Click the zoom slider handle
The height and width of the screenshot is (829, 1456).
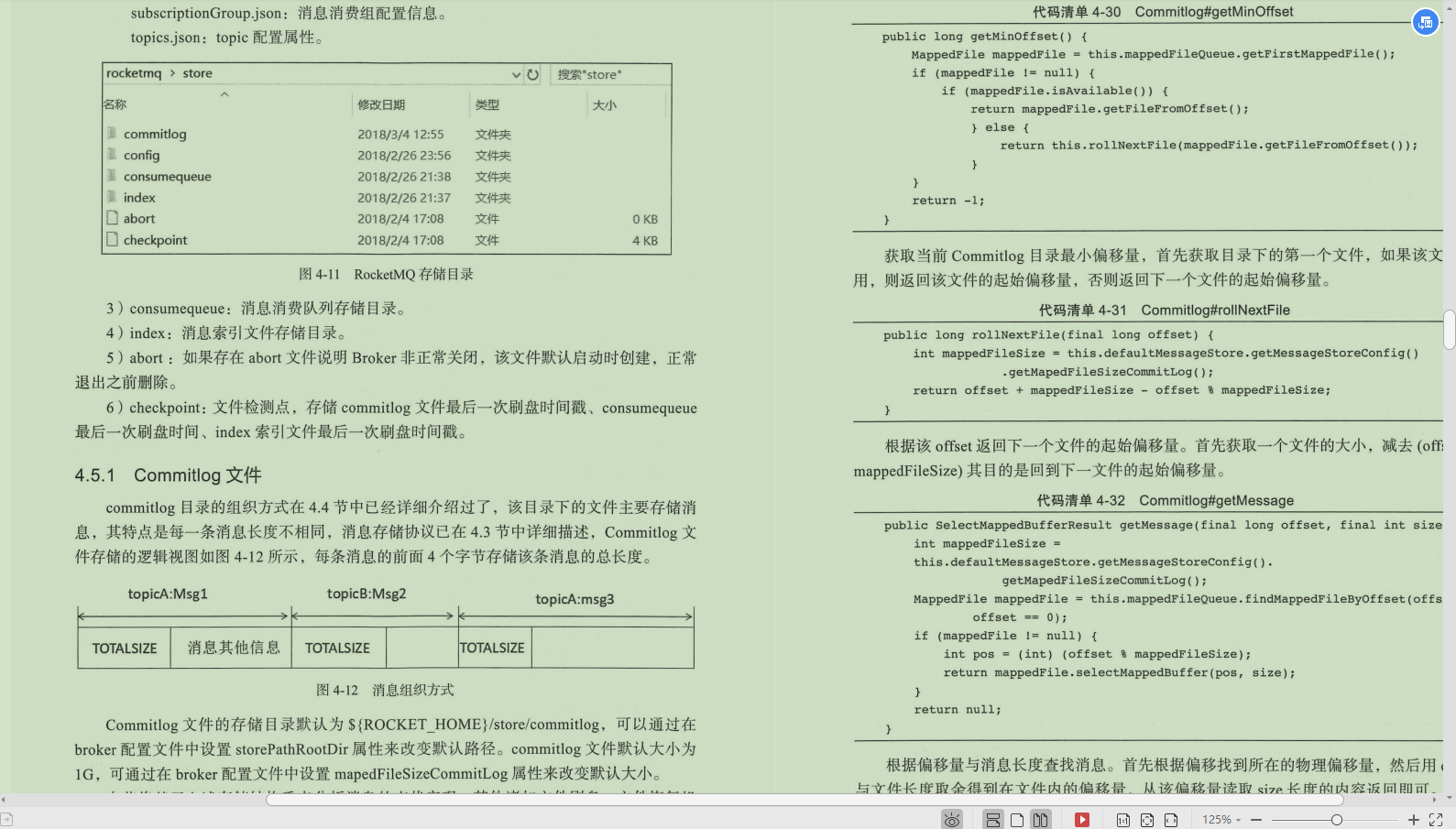pos(1337,820)
